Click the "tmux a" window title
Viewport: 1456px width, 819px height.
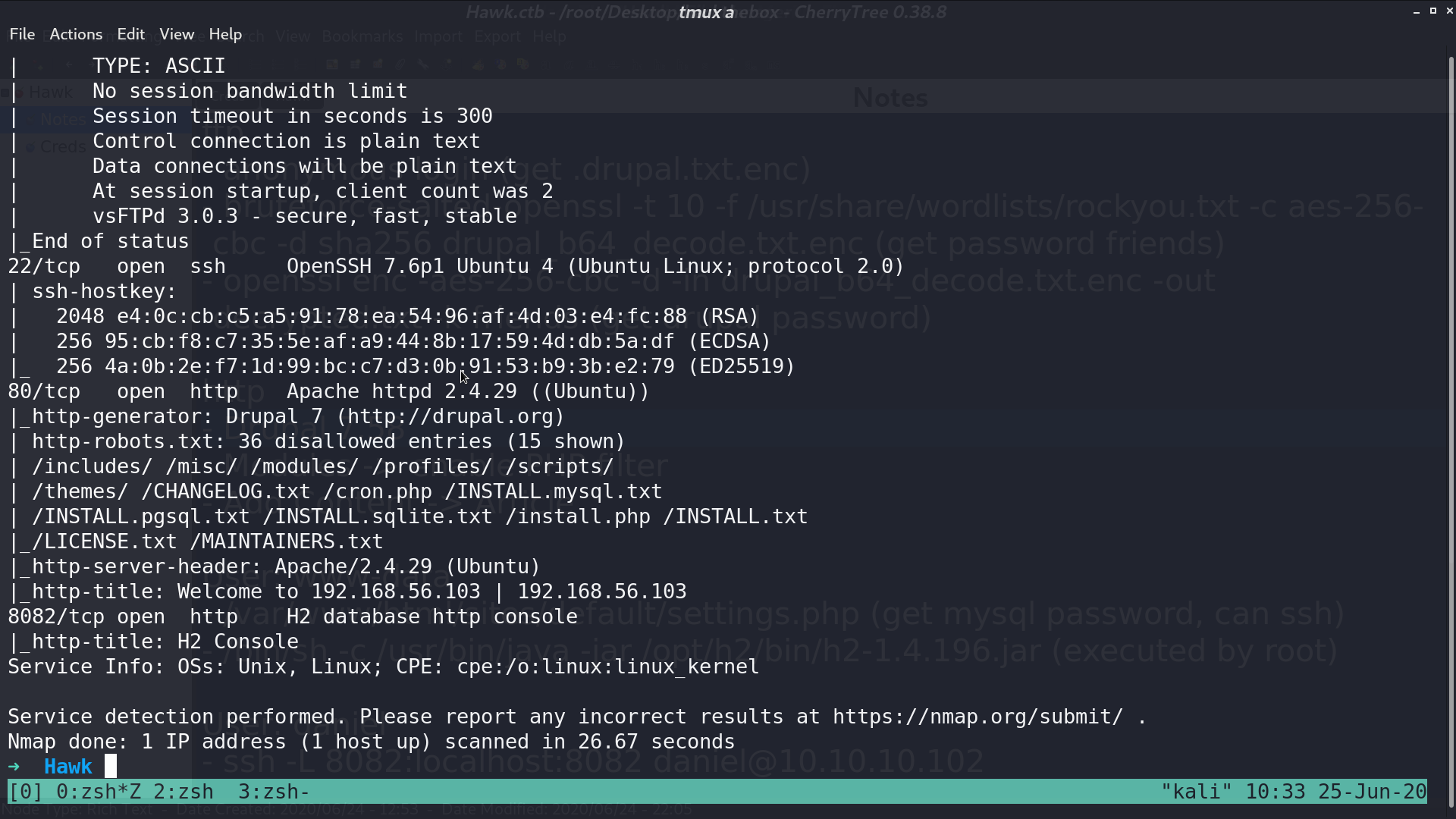(706, 12)
